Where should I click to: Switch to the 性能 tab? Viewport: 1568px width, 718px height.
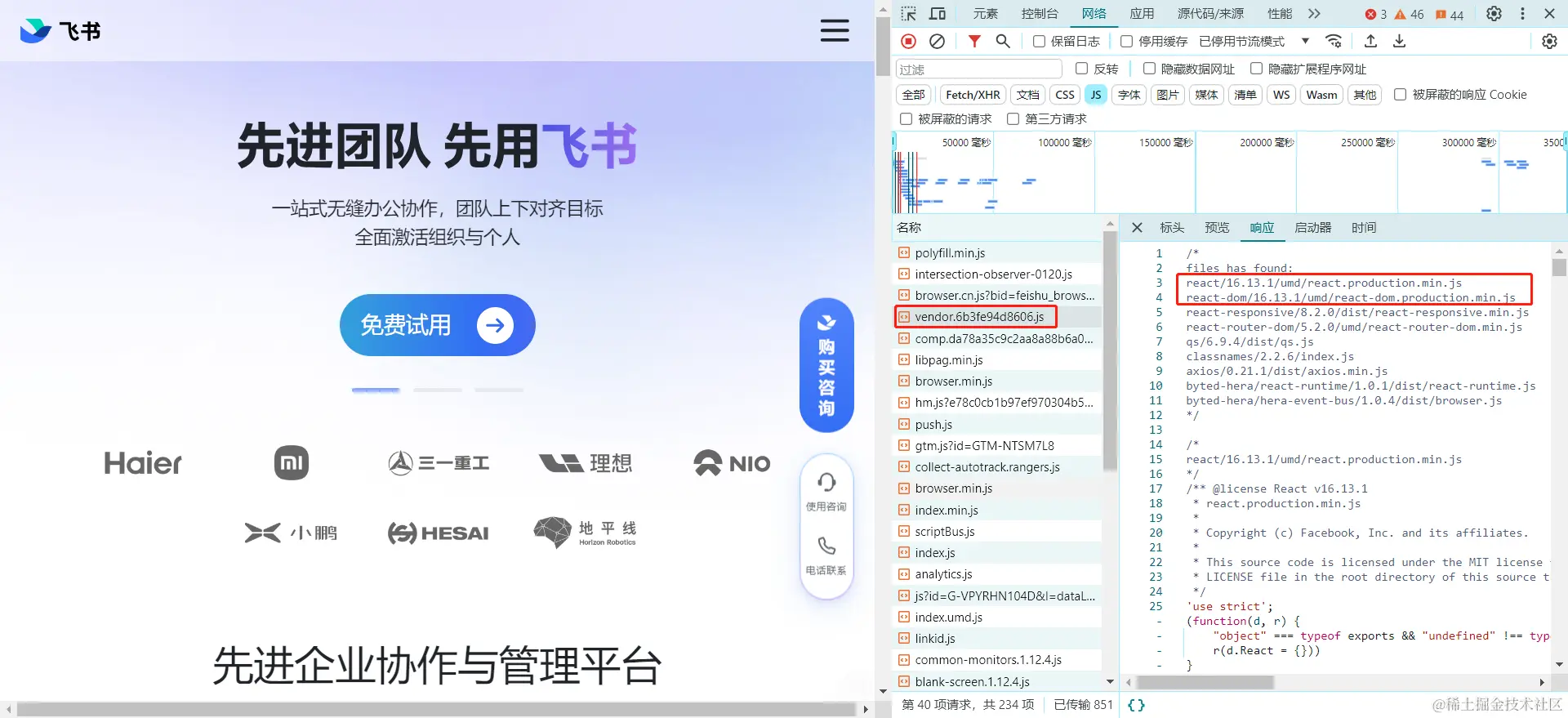[1280, 14]
